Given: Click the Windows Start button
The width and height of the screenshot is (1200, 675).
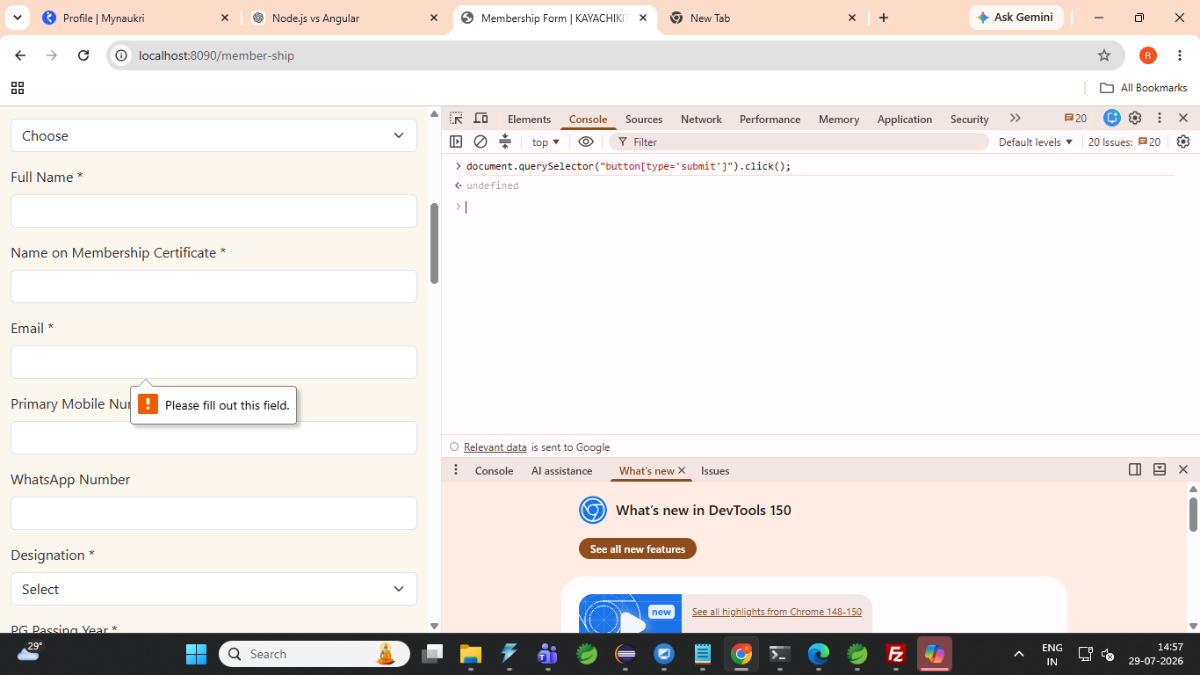Looking at the screenshot, I should [x=196, y=654].
